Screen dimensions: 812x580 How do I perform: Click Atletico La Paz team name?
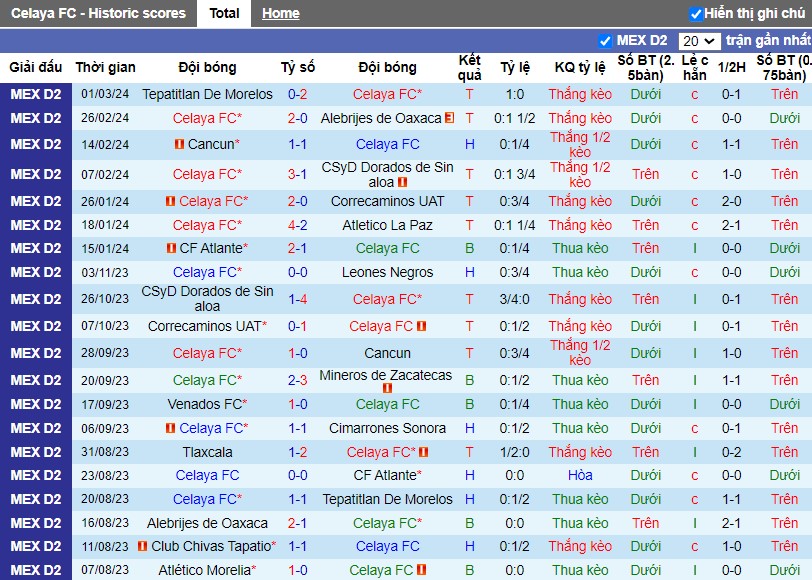tap(387, 225)
